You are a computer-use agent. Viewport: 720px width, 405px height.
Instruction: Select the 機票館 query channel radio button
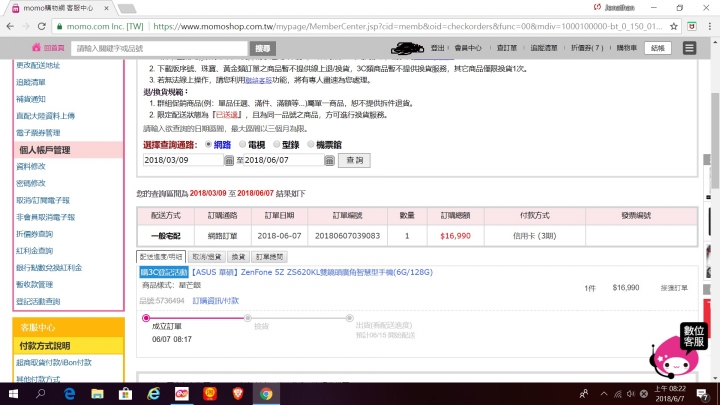310,144
